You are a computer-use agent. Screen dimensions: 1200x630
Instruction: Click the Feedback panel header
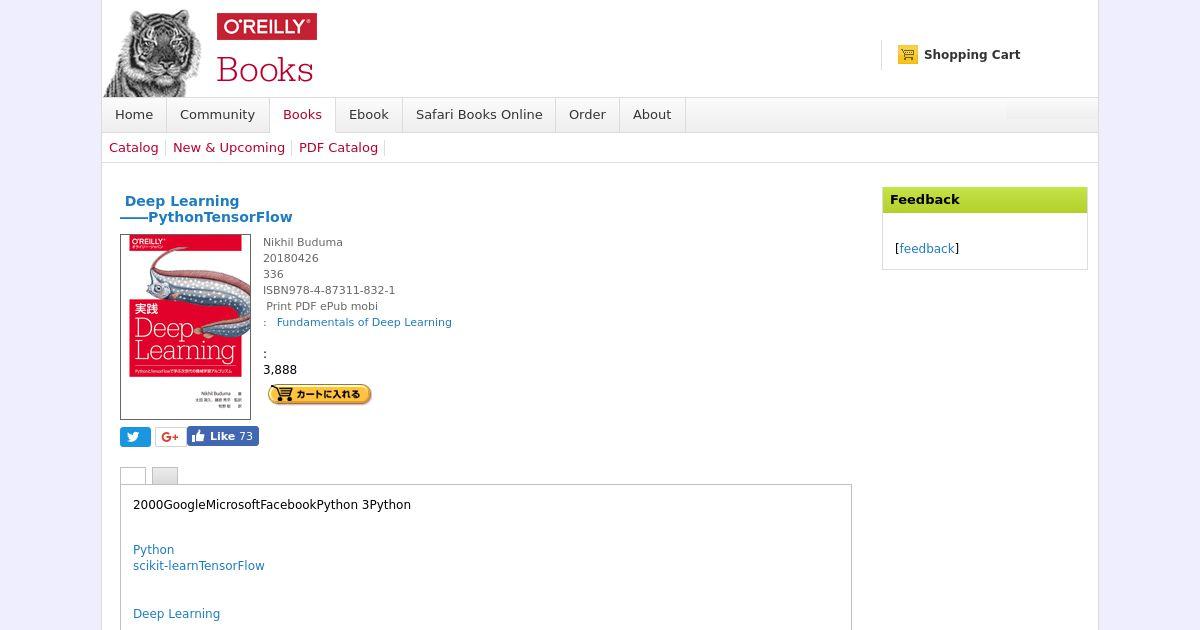point(985,200)
